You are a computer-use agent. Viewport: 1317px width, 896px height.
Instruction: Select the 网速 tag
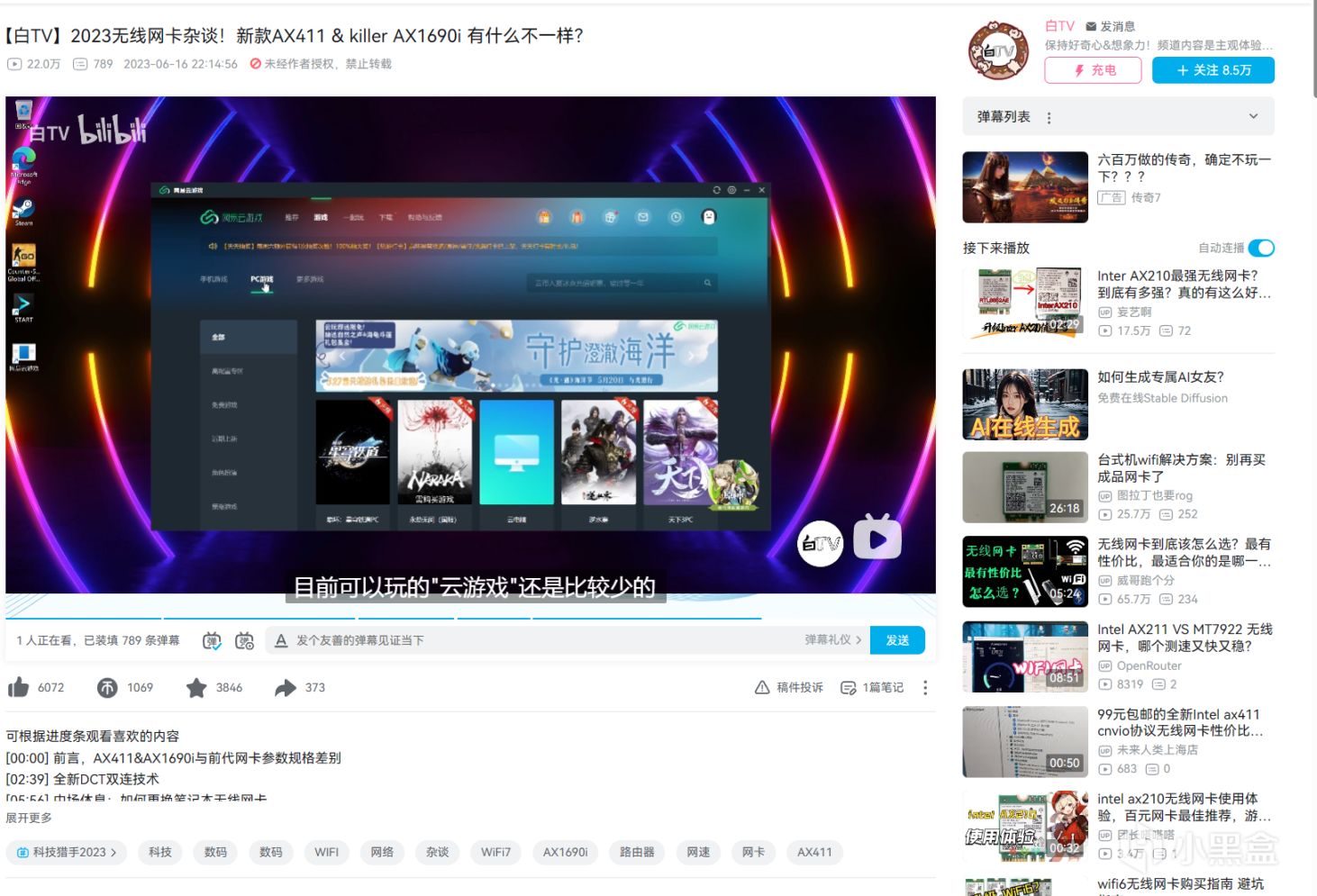pos(698,852)
